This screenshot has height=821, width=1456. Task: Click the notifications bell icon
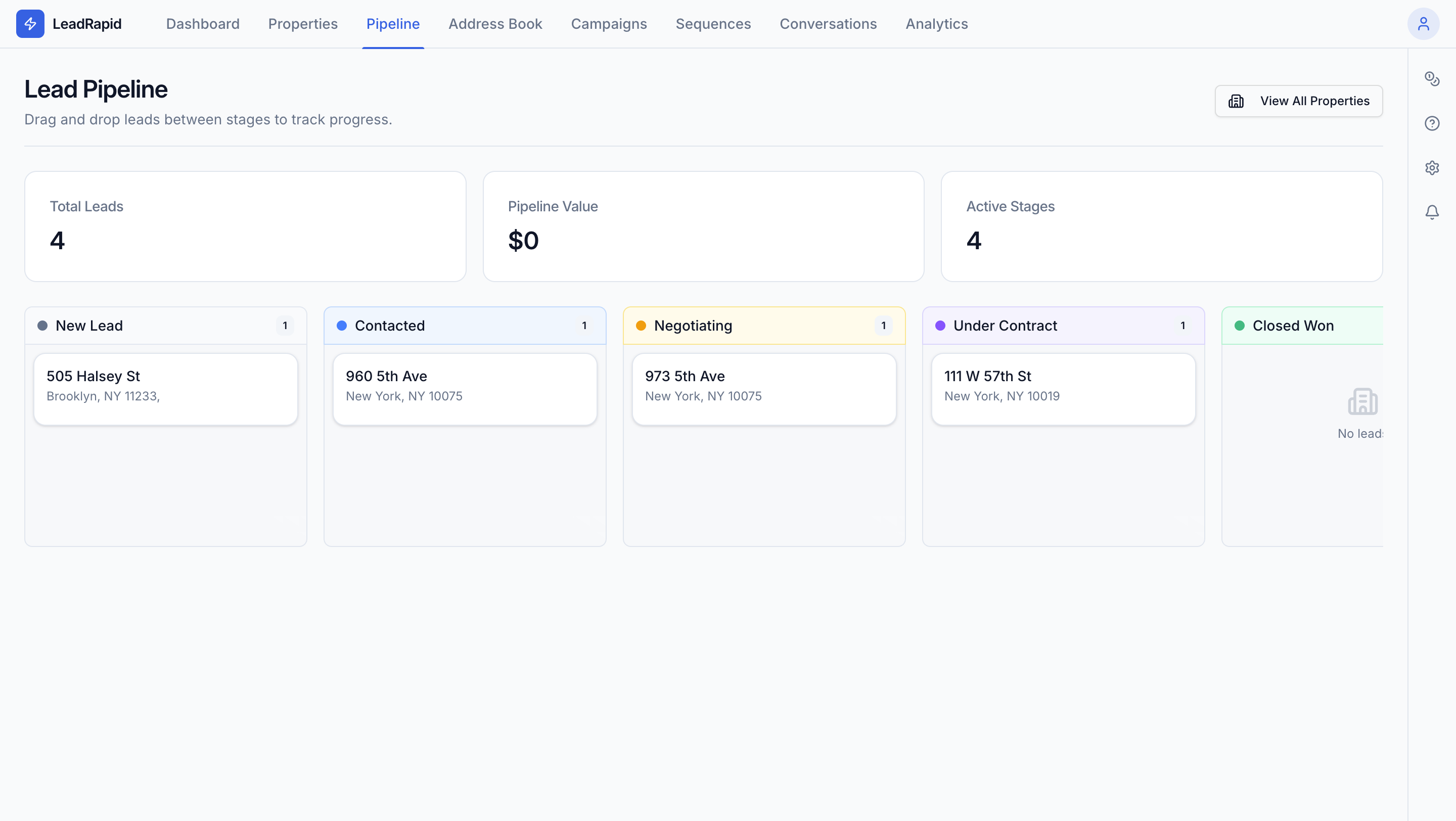(1431, 212)
